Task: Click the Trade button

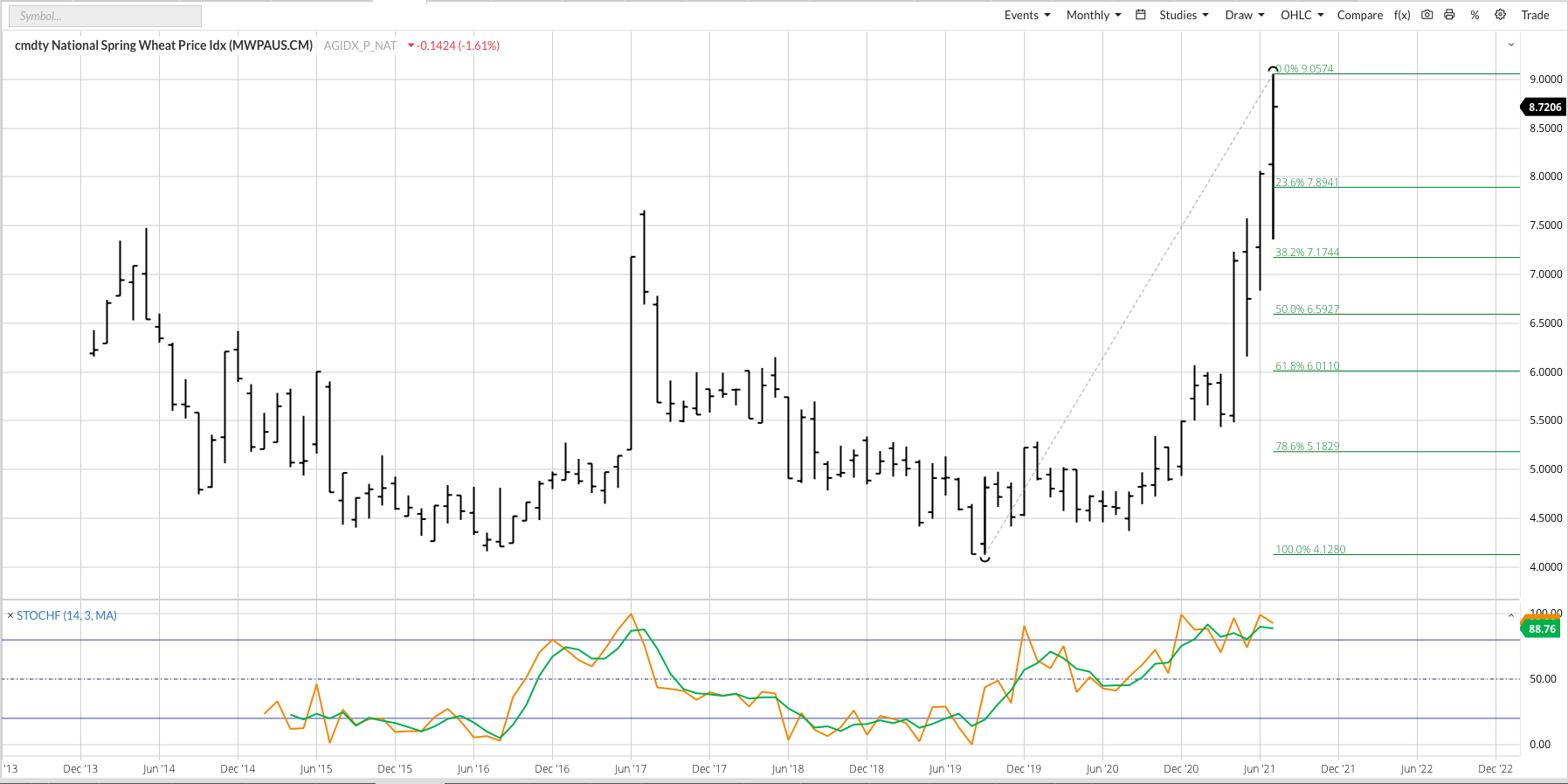Action: coord(1535,15)
